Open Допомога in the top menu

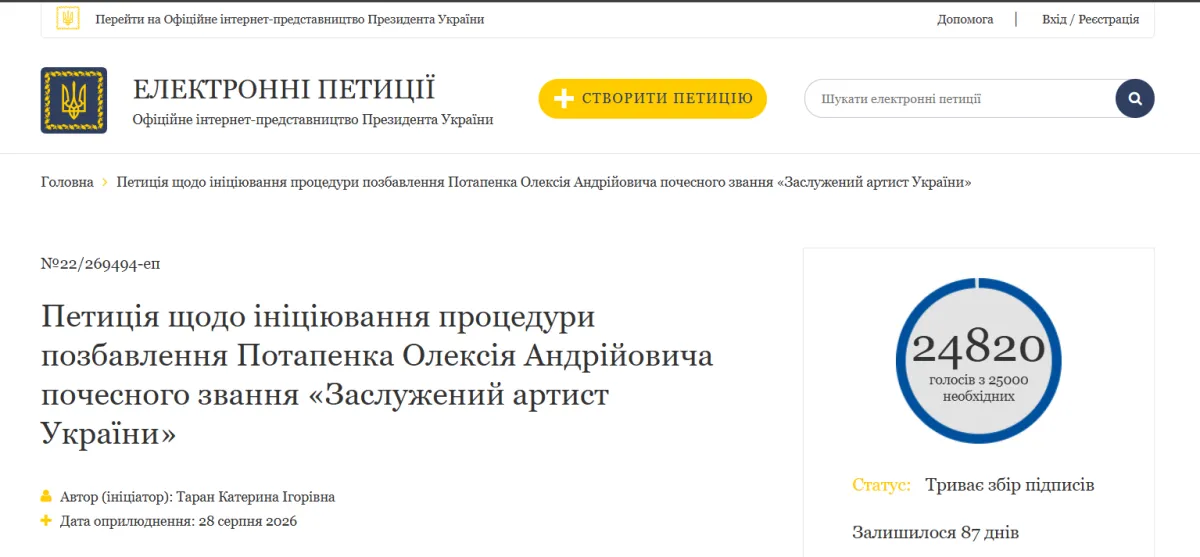pos(965,19)
